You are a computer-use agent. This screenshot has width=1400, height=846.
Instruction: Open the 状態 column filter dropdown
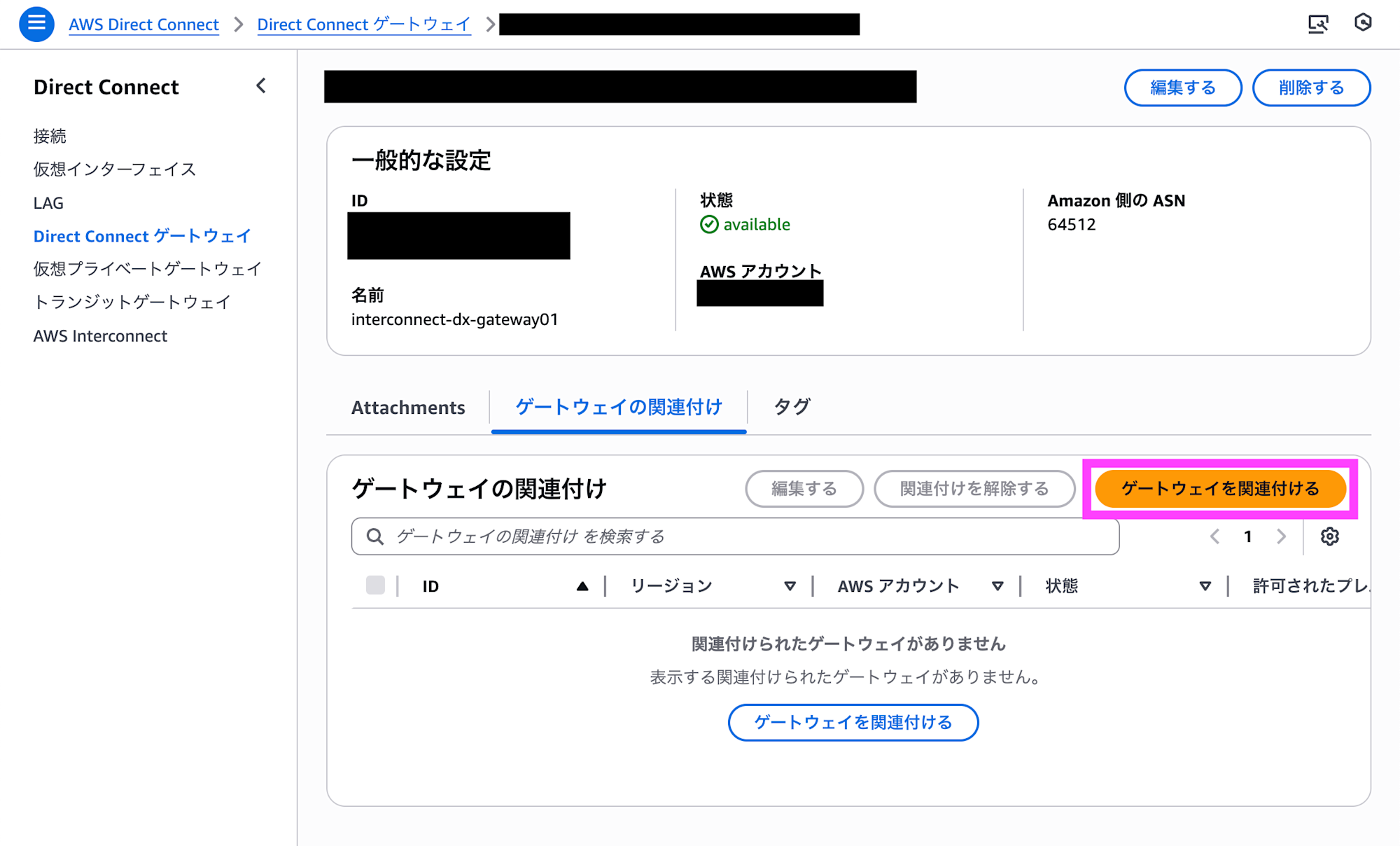[1205, 585]
